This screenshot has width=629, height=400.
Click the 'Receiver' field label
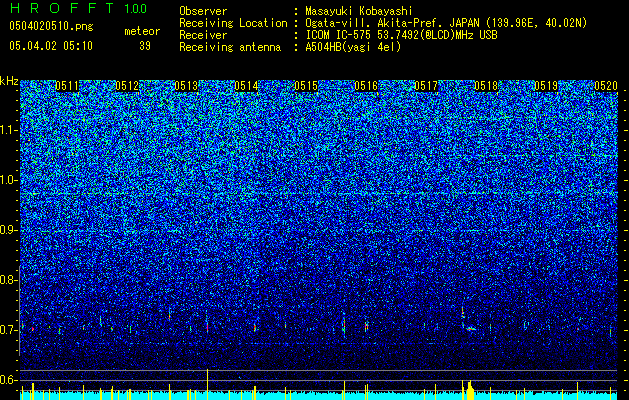pos(203,35)
